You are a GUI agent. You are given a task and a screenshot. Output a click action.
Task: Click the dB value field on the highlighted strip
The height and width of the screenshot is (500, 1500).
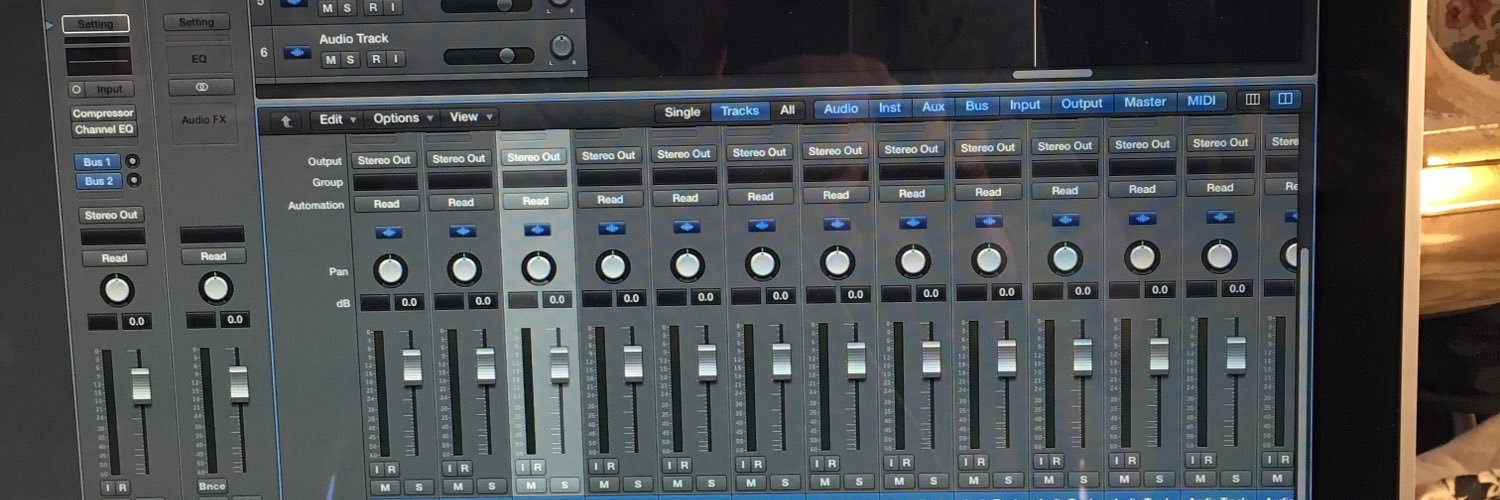point(557,300)
